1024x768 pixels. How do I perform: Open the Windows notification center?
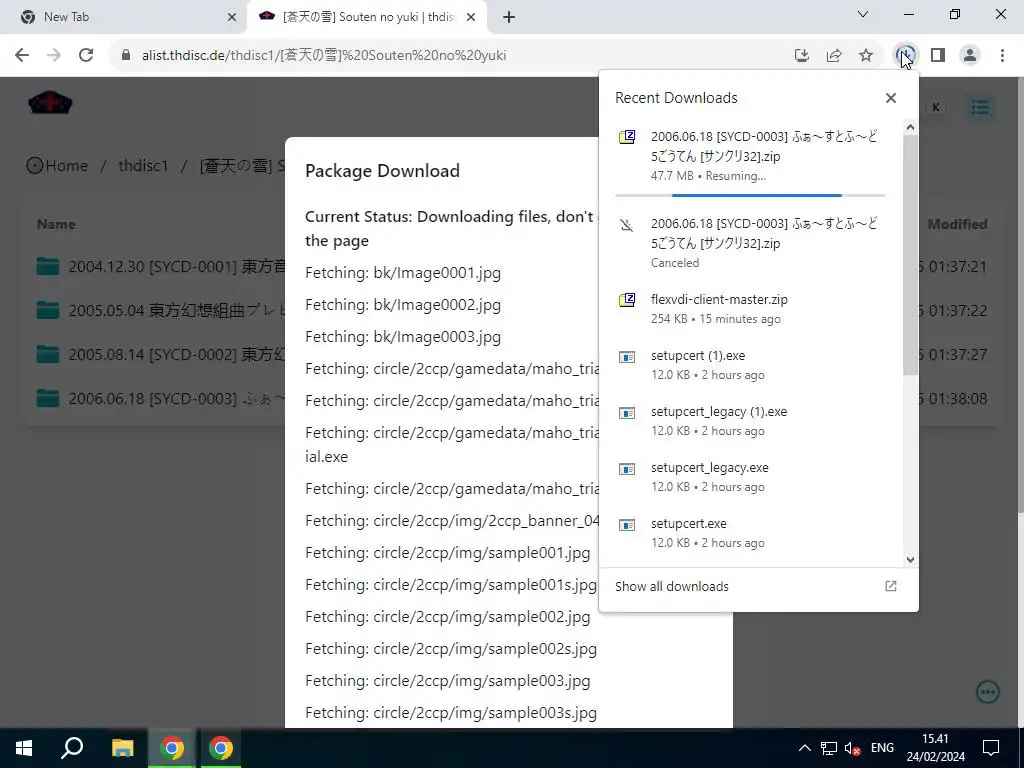pyautogui.click(x=991, y=748)
